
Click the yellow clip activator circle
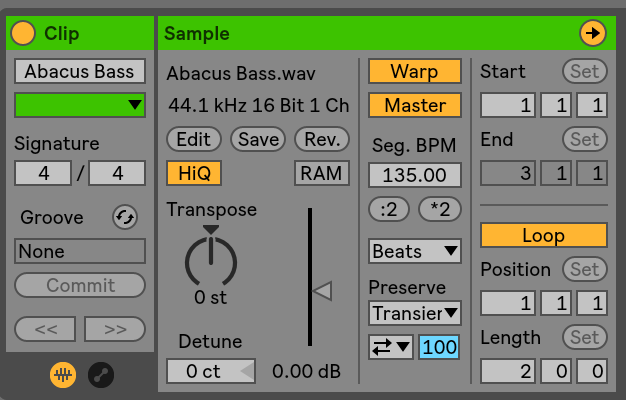[23, 33]
